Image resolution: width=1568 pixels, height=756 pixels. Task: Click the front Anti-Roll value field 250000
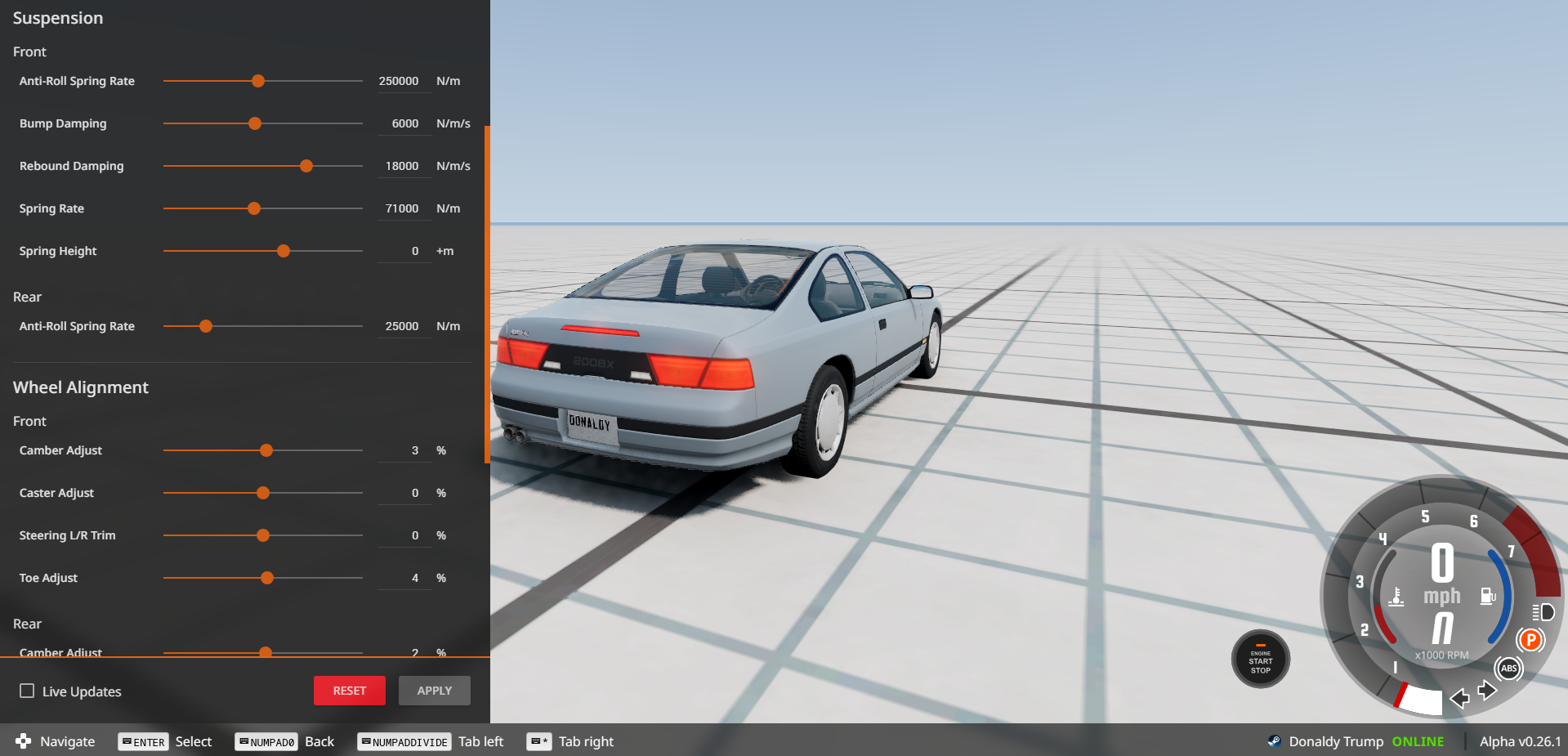click(x=404, y=81)
